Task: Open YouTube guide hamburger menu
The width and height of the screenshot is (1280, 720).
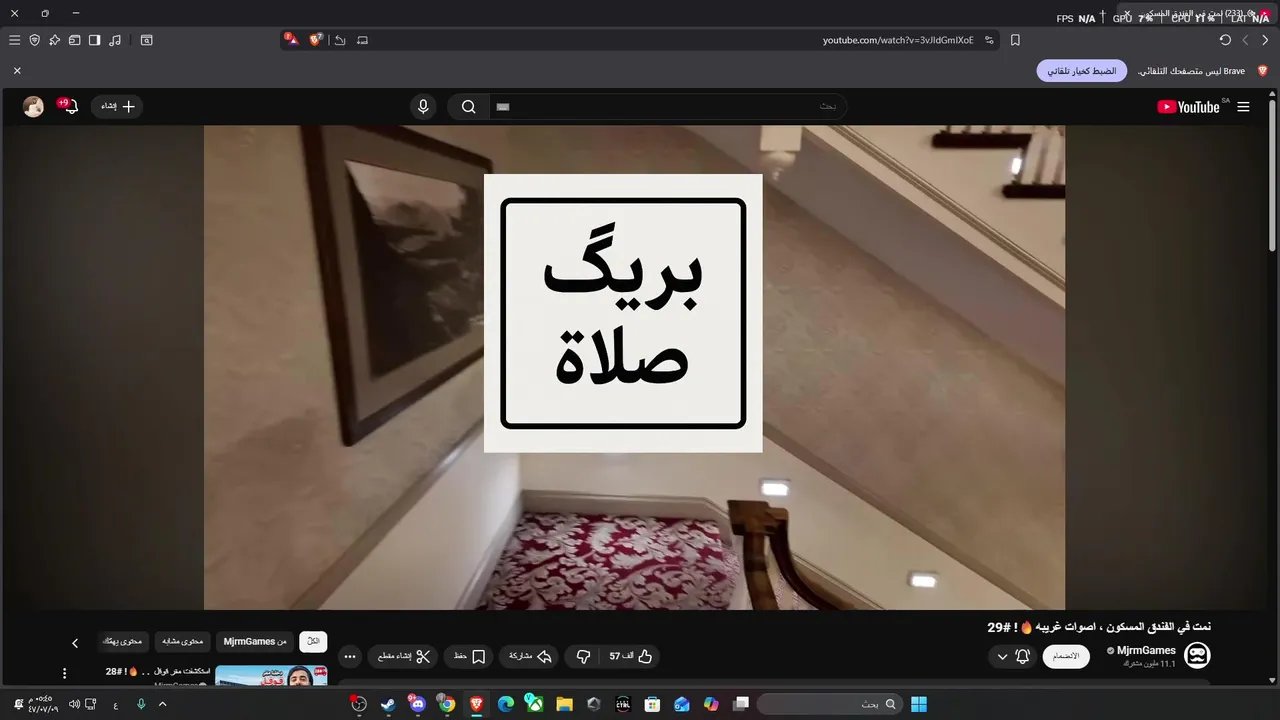Action: click(1243, 107)
